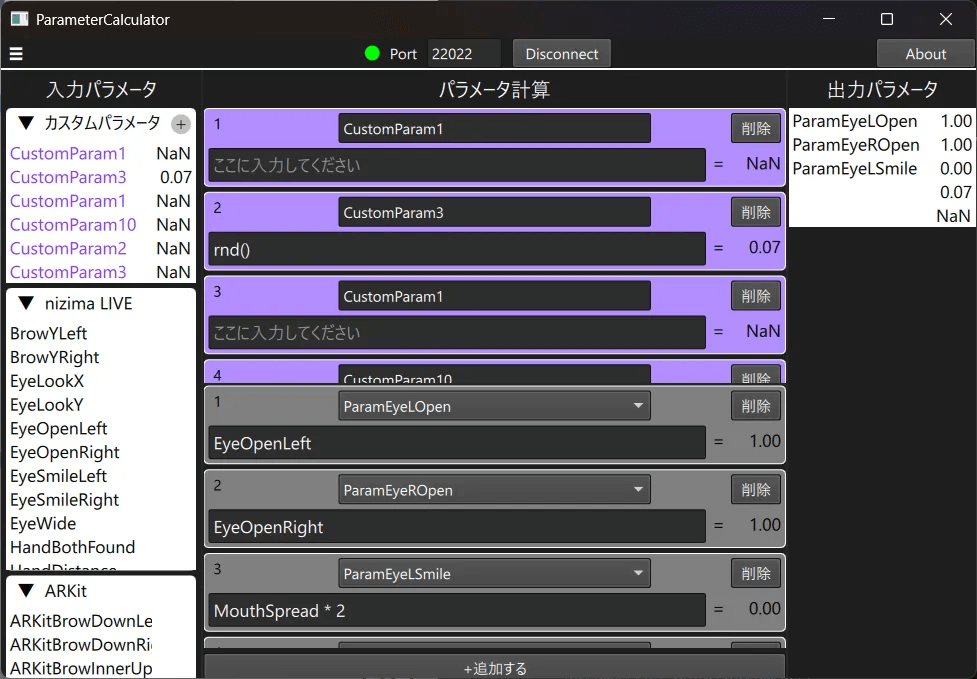This screenshot has height=679, width=977.
Task: Click +追加する to add a row
Action: coord(494,667)
